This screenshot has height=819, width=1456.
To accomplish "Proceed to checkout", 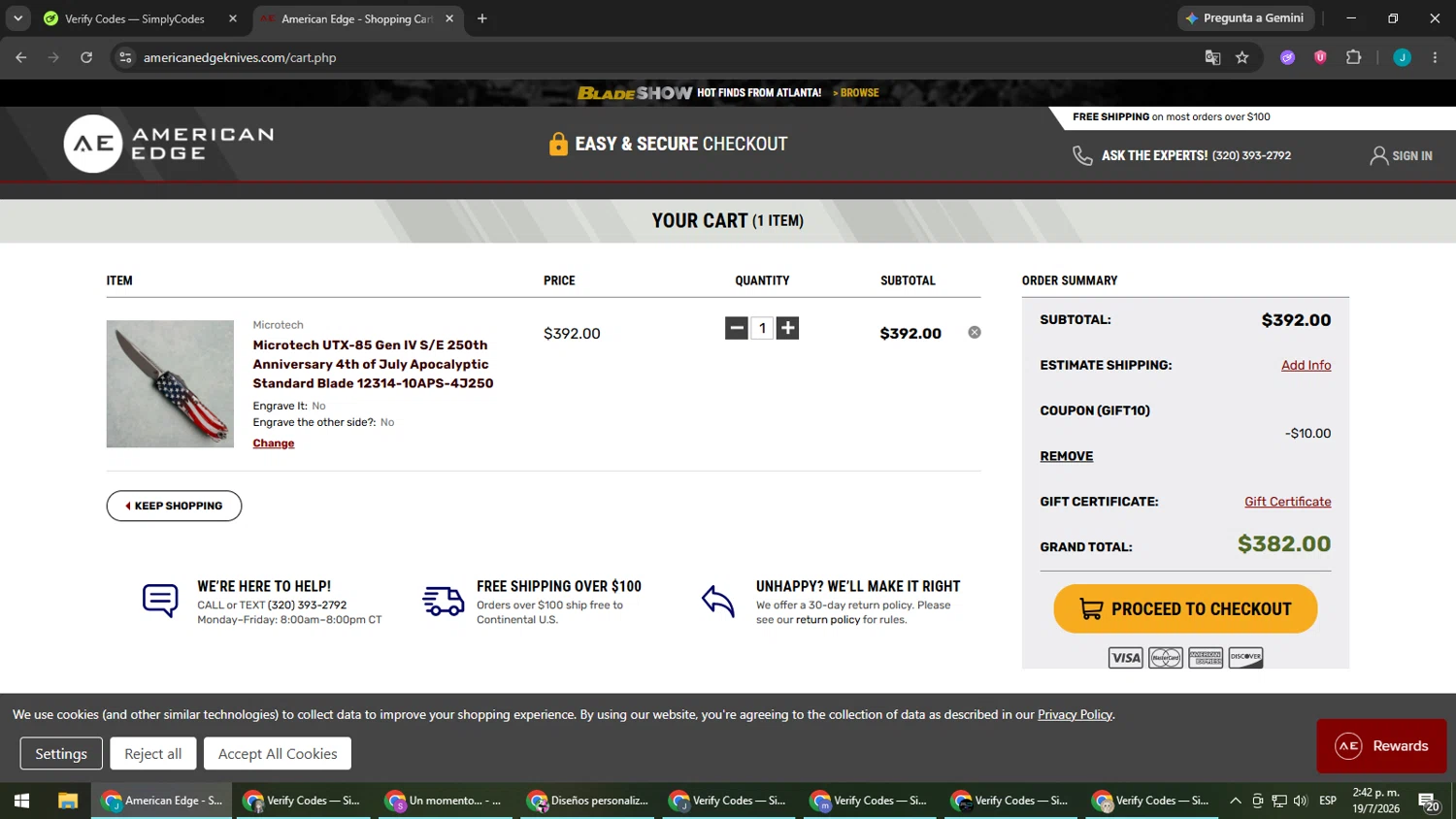I will pos(1185,608).
